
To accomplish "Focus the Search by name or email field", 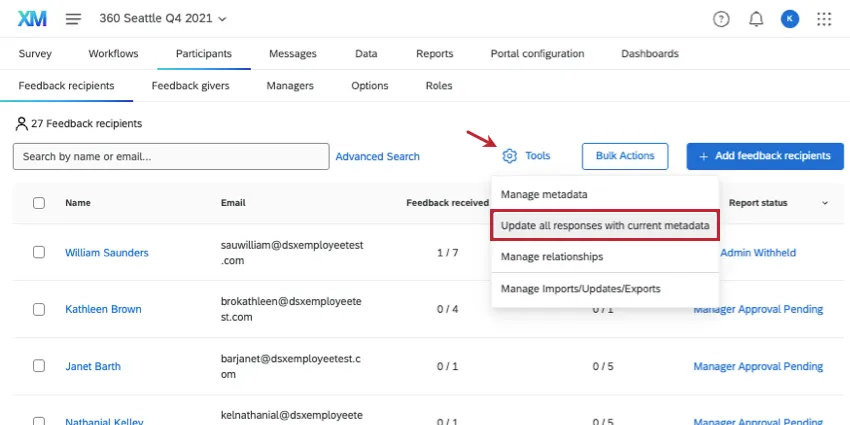I will [171, 157].
